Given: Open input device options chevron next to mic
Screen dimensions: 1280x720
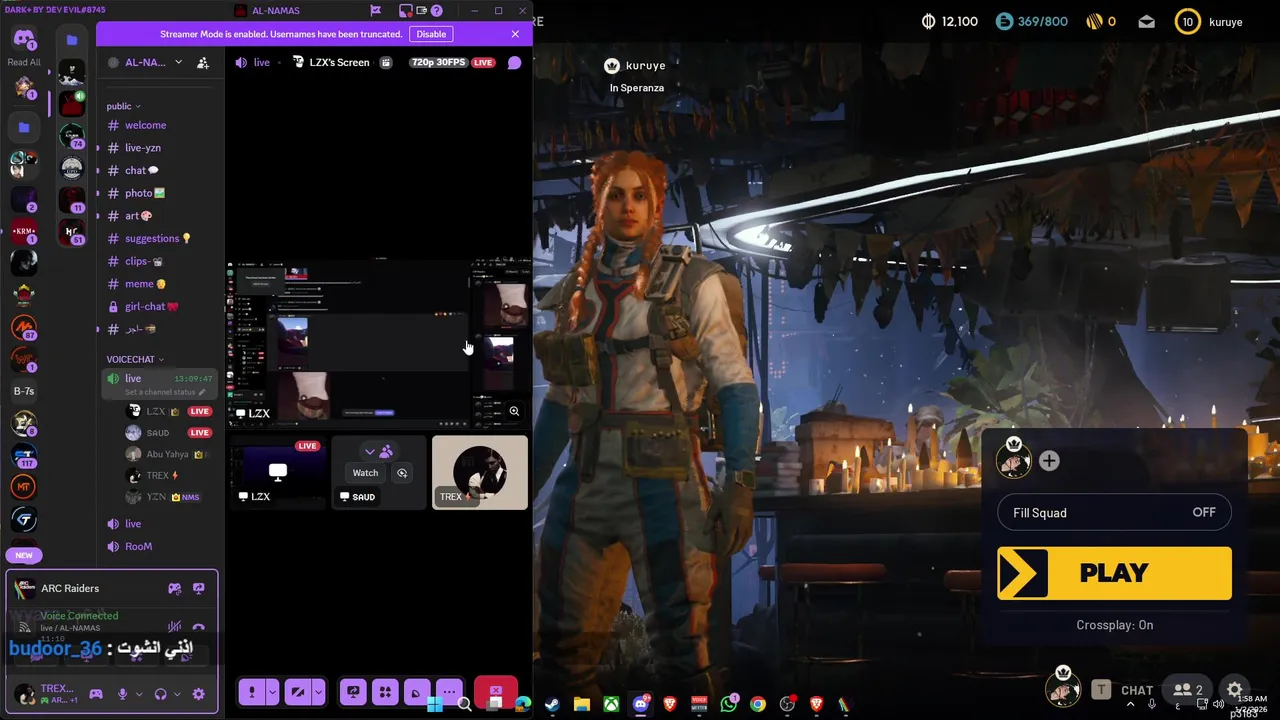Looking at the screenshot, I should pos(140,694).
